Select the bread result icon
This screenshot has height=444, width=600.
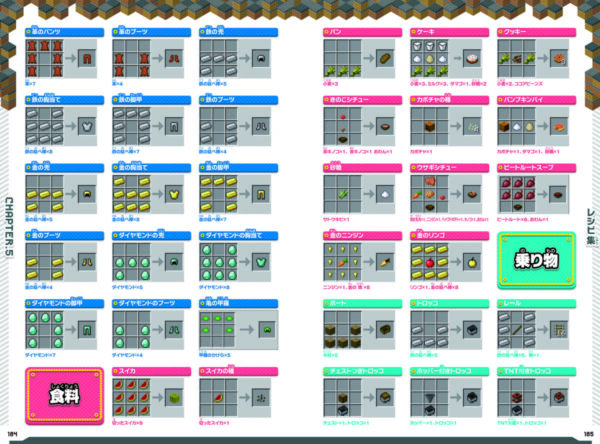(385, 59)
